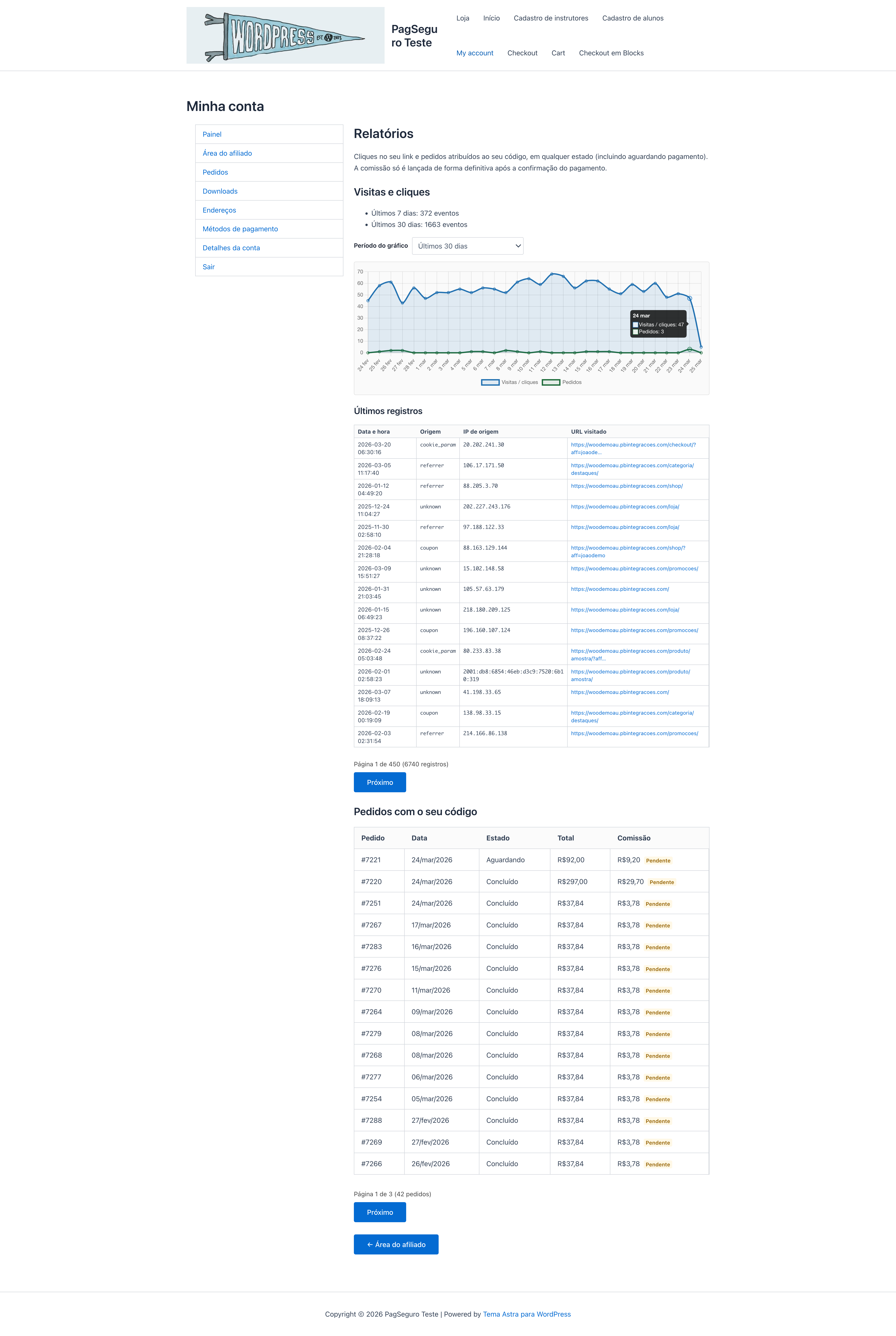Toggle Pedidos legend swatch in chart
Viewport: 896px width, 1336px height.
[x=551, y=382]
